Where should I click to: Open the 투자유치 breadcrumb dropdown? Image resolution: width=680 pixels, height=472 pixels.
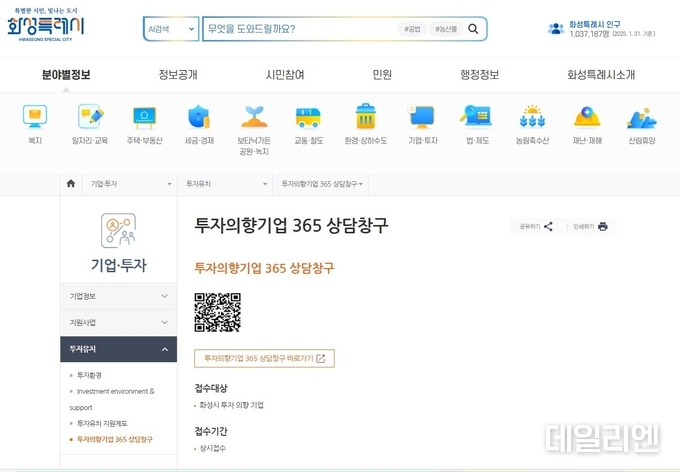(225, 184)
